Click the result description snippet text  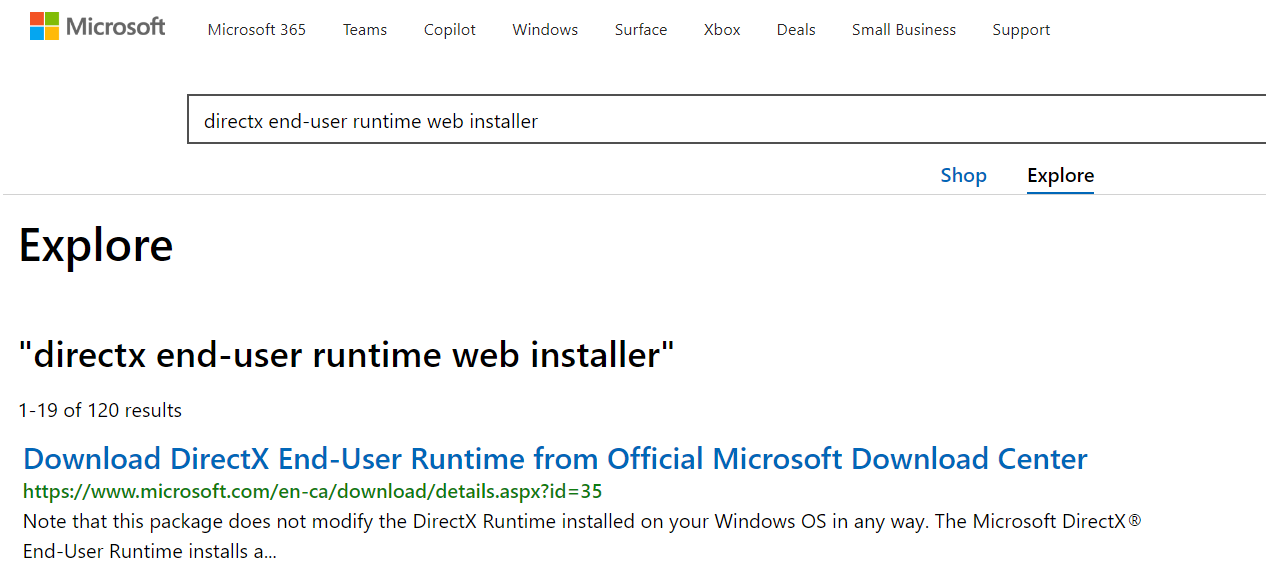[x=582, y=536]
